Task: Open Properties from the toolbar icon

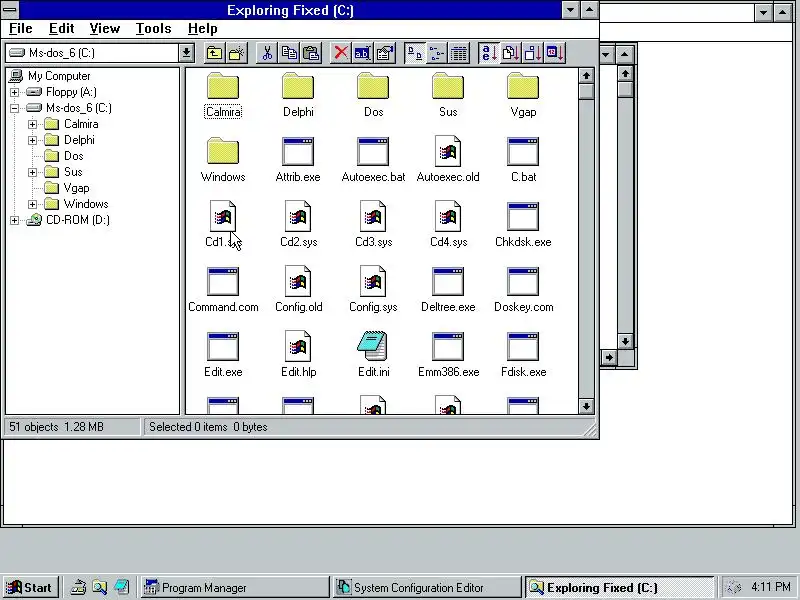Action: (x=385, y=53)
